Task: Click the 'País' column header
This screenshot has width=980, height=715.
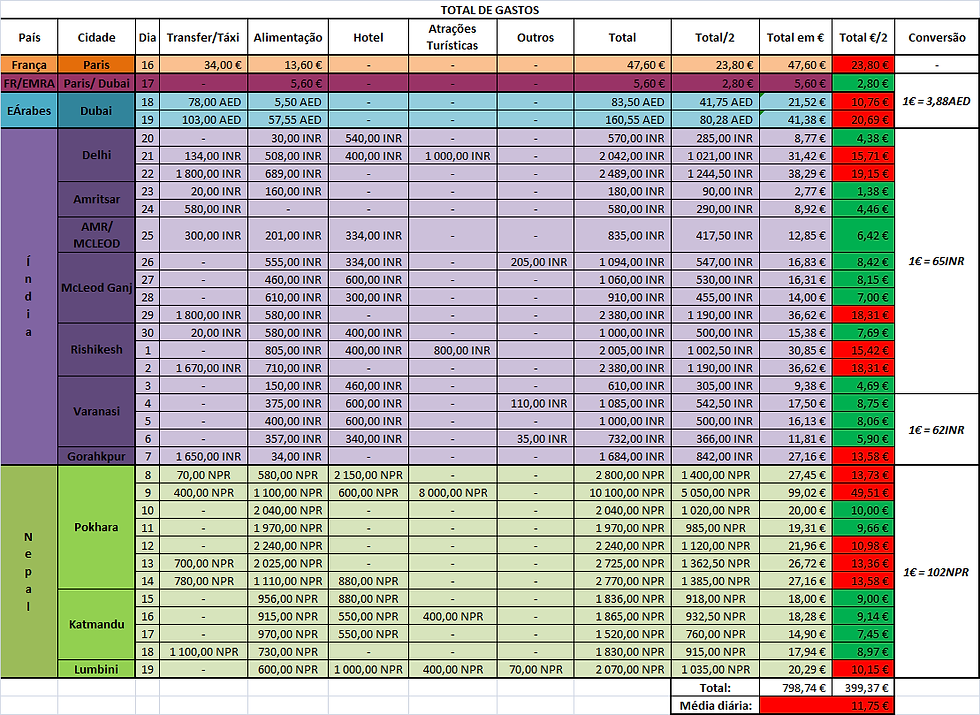Action: tap(29, 38)
